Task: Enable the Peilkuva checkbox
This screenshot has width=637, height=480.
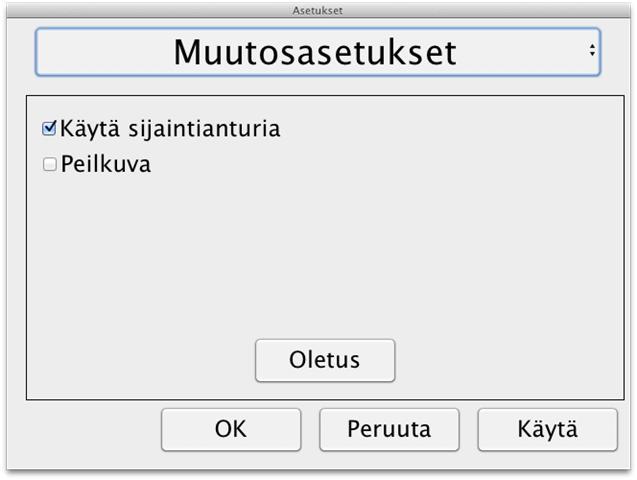Action: click(50, 164)
